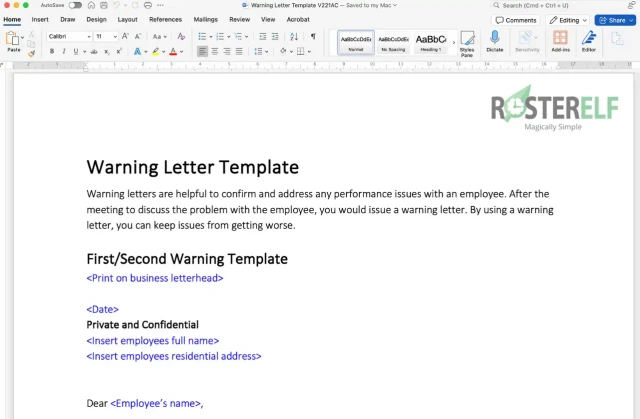
Task: Expand the styles gallery arrow
Action: pos(453,42)
